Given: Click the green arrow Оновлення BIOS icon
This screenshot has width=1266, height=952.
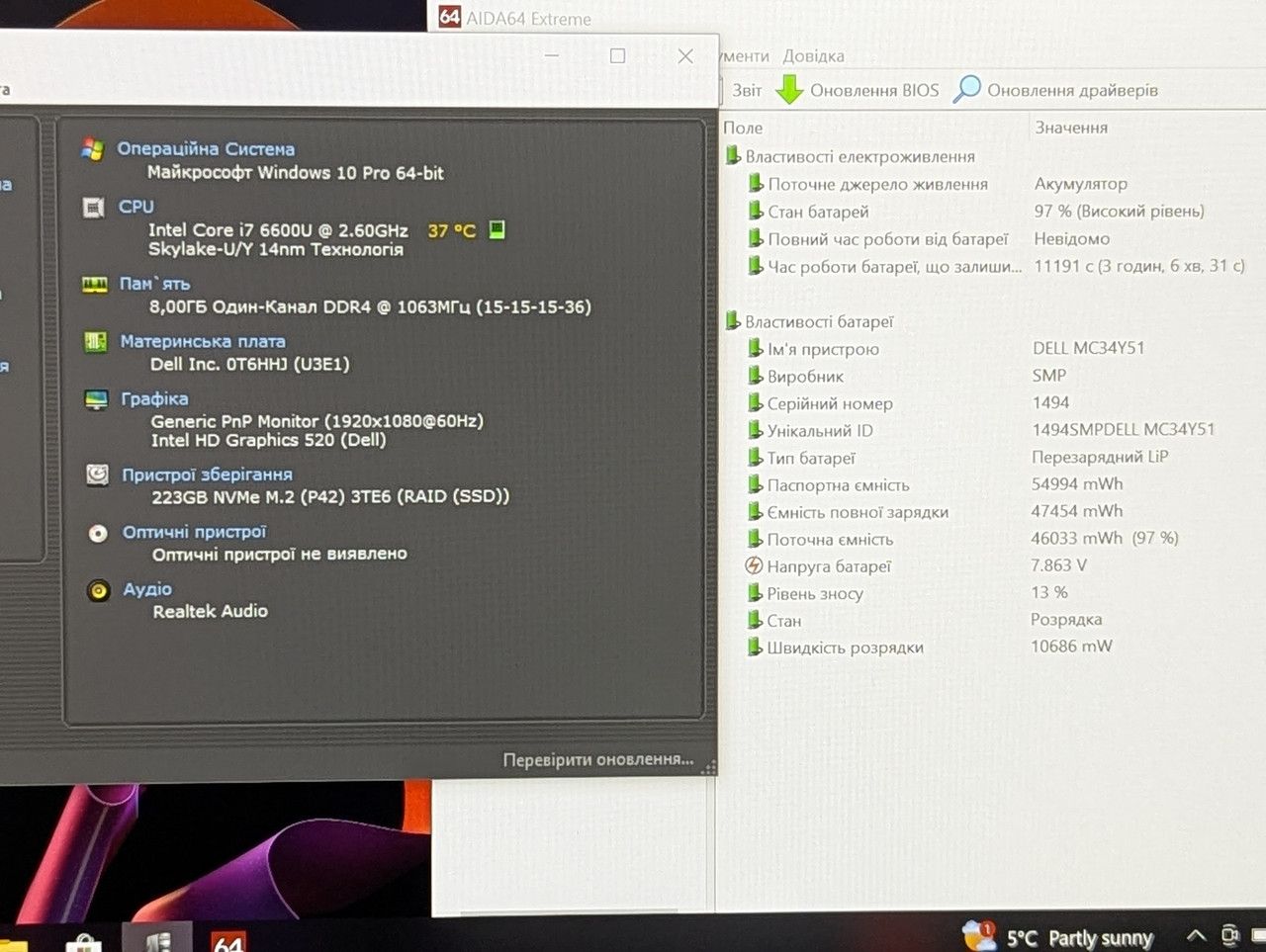Looking at the screenshot, I should [788, 90].
